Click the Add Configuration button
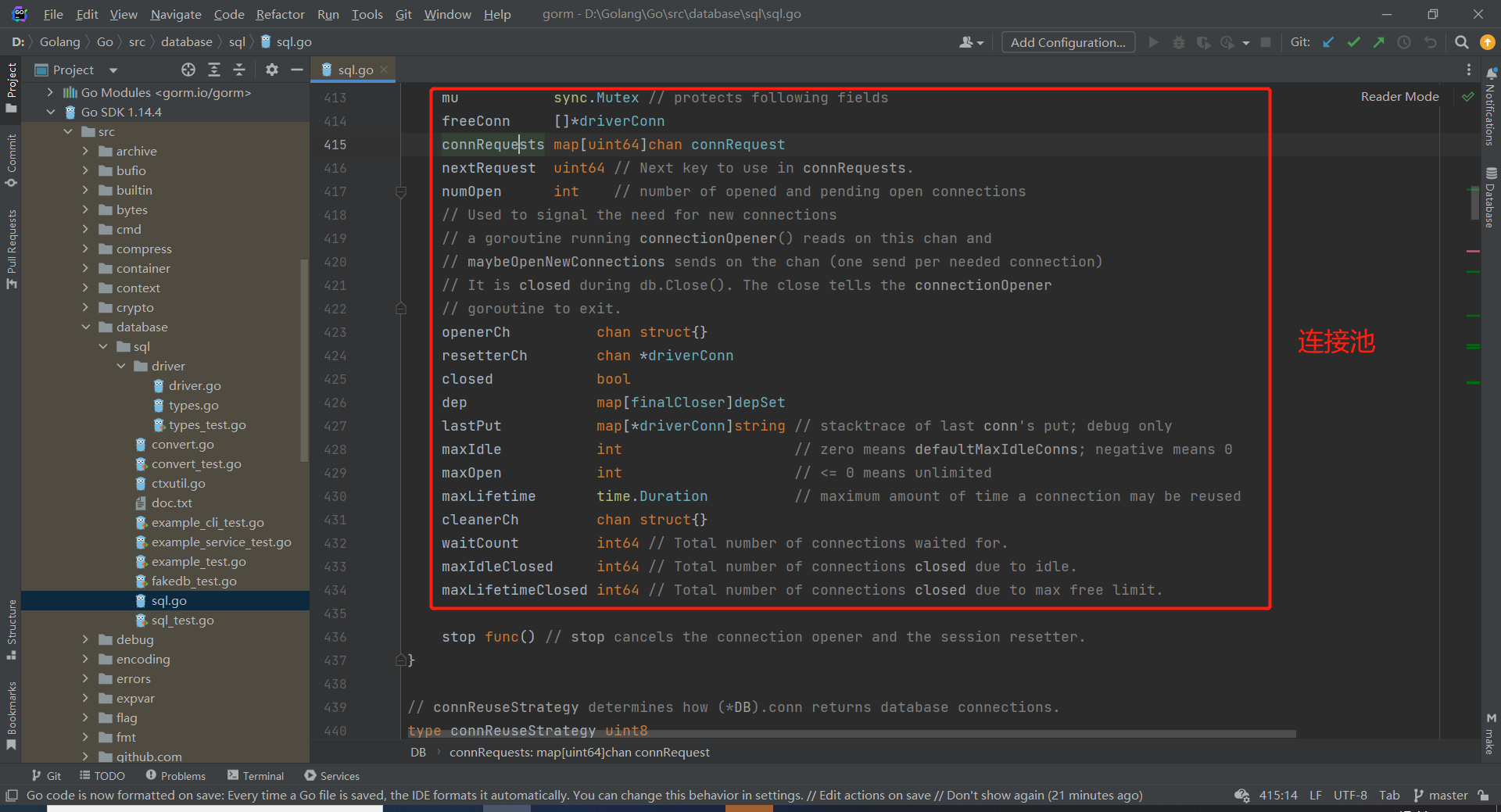The height and width of the screenshot is (812, 1501). pyautogui.click(x=1068, y=42)
